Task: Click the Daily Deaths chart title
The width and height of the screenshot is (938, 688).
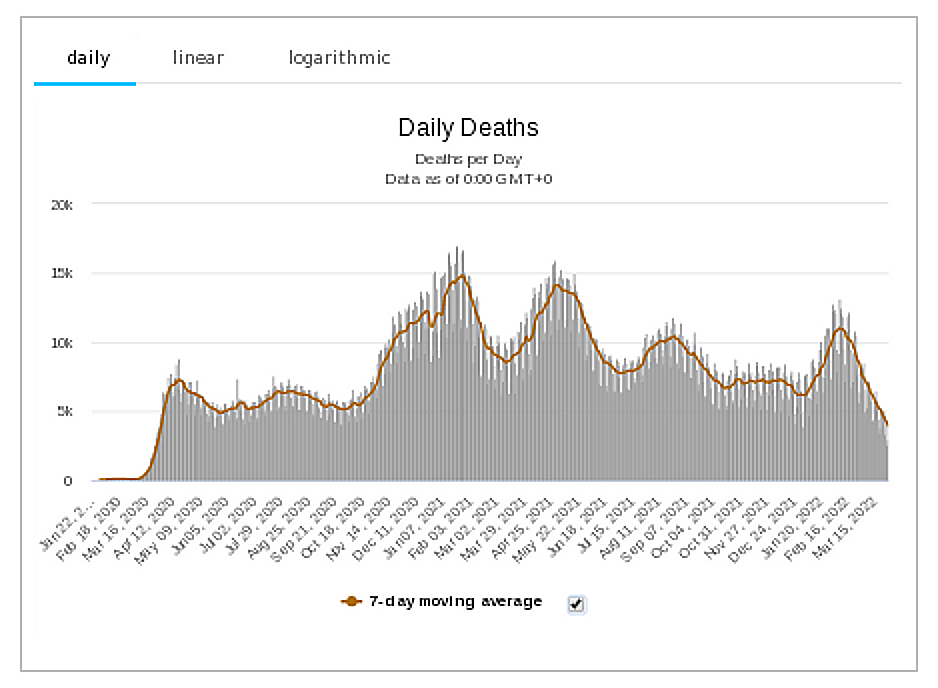Action: (x=468, y=128)
